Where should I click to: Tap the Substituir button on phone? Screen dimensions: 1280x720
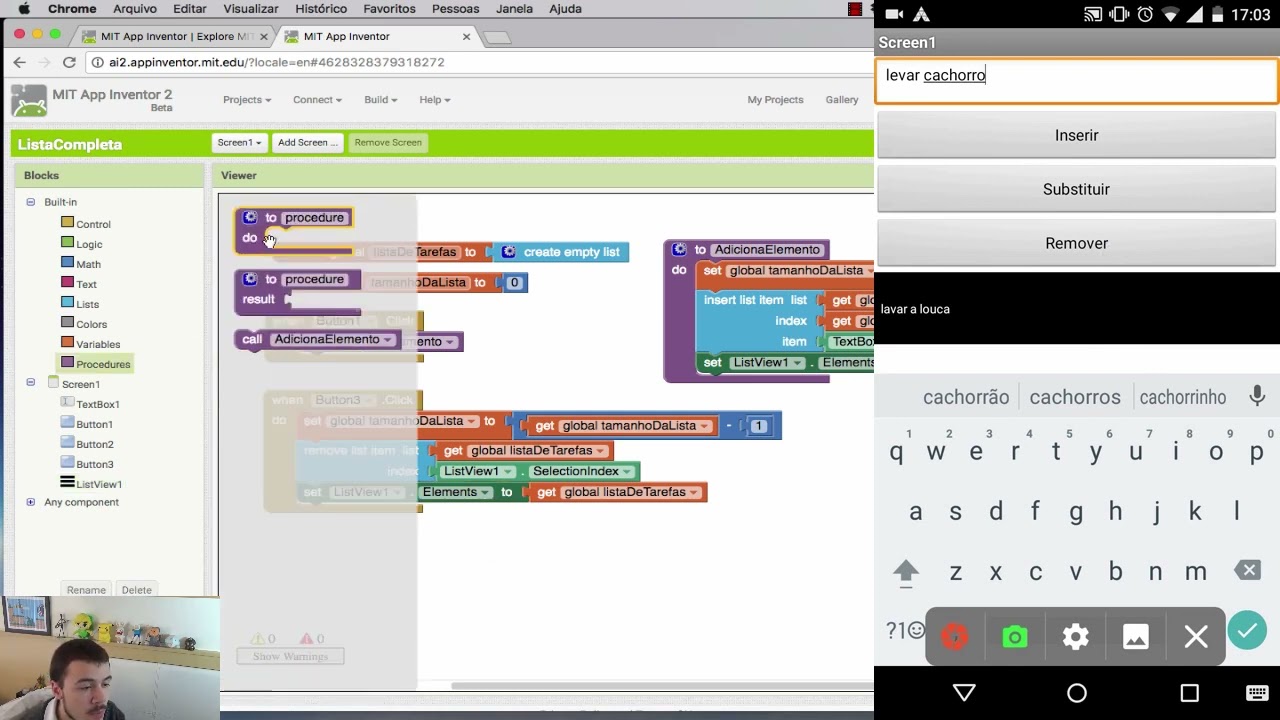1077,189
